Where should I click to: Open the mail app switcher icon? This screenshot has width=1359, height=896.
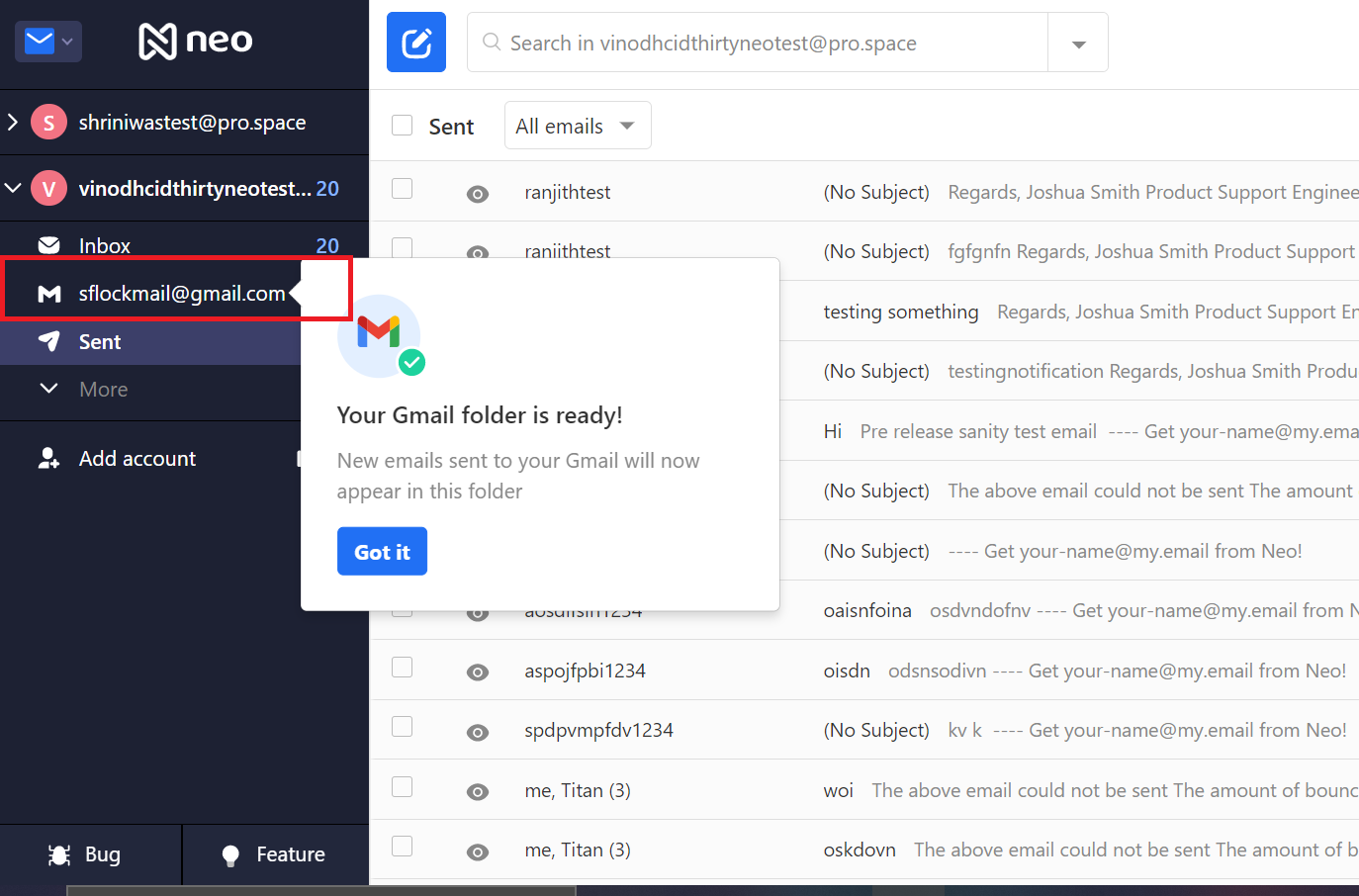pos(47,42)
